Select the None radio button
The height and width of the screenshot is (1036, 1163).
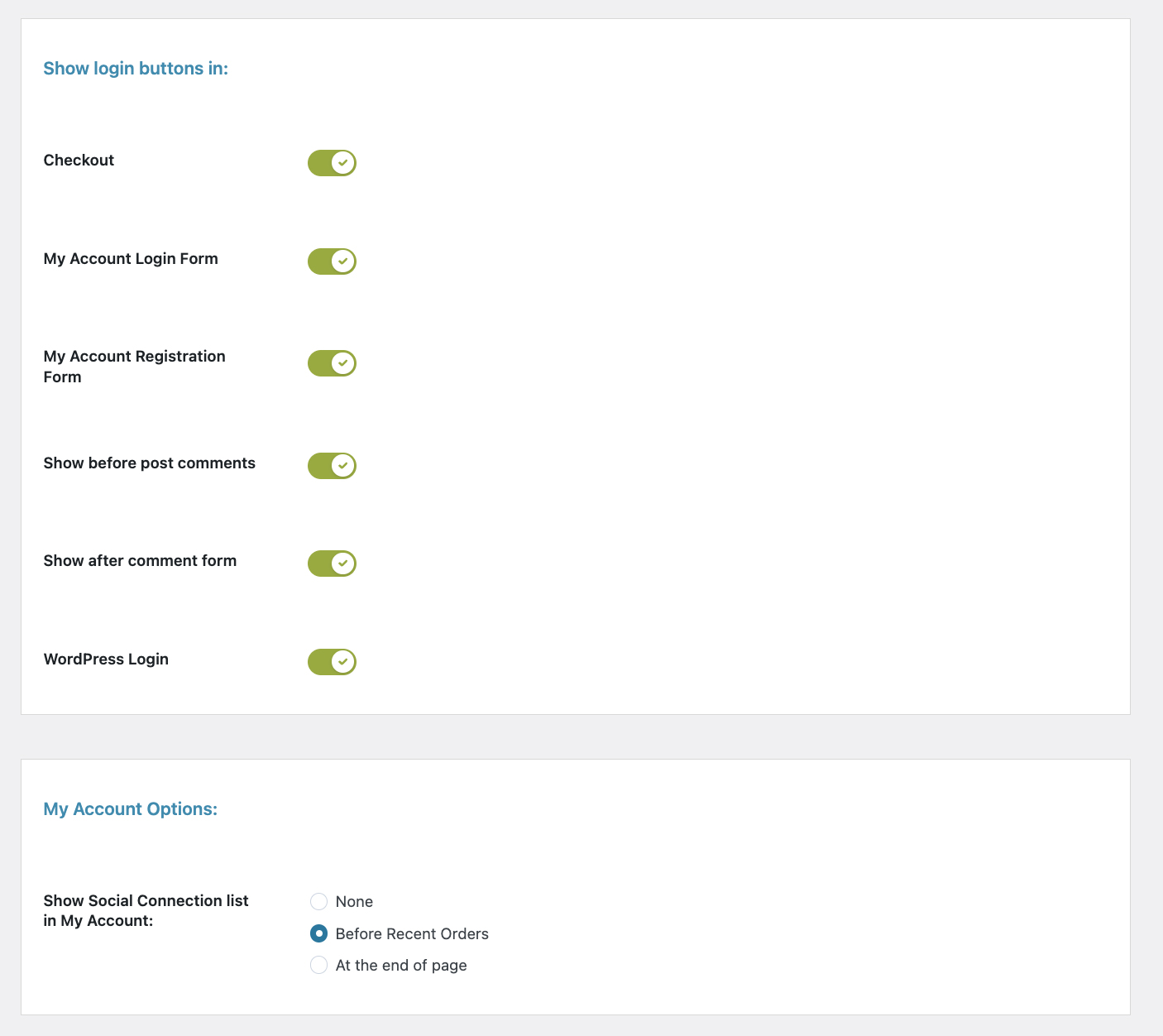[318, 901]
